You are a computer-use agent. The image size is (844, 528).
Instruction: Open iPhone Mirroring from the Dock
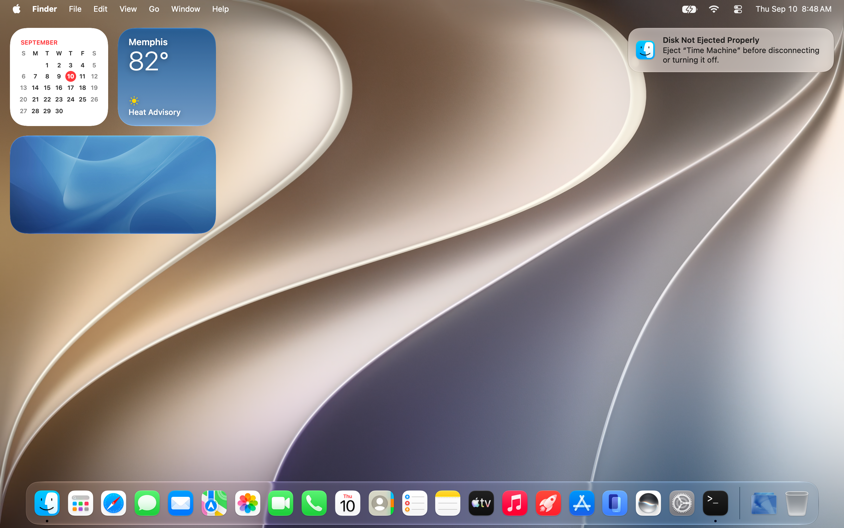(x=615, y=503)
